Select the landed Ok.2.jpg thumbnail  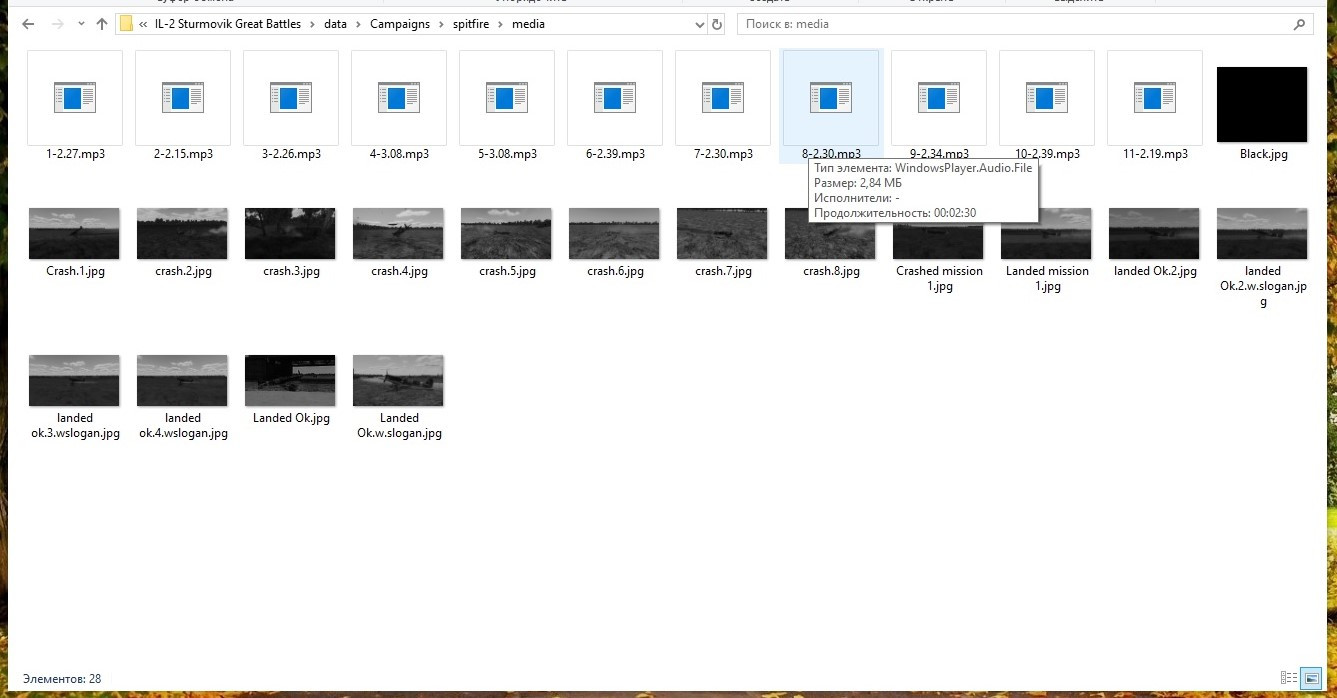pyautogui.click(x=1154, y=233)
